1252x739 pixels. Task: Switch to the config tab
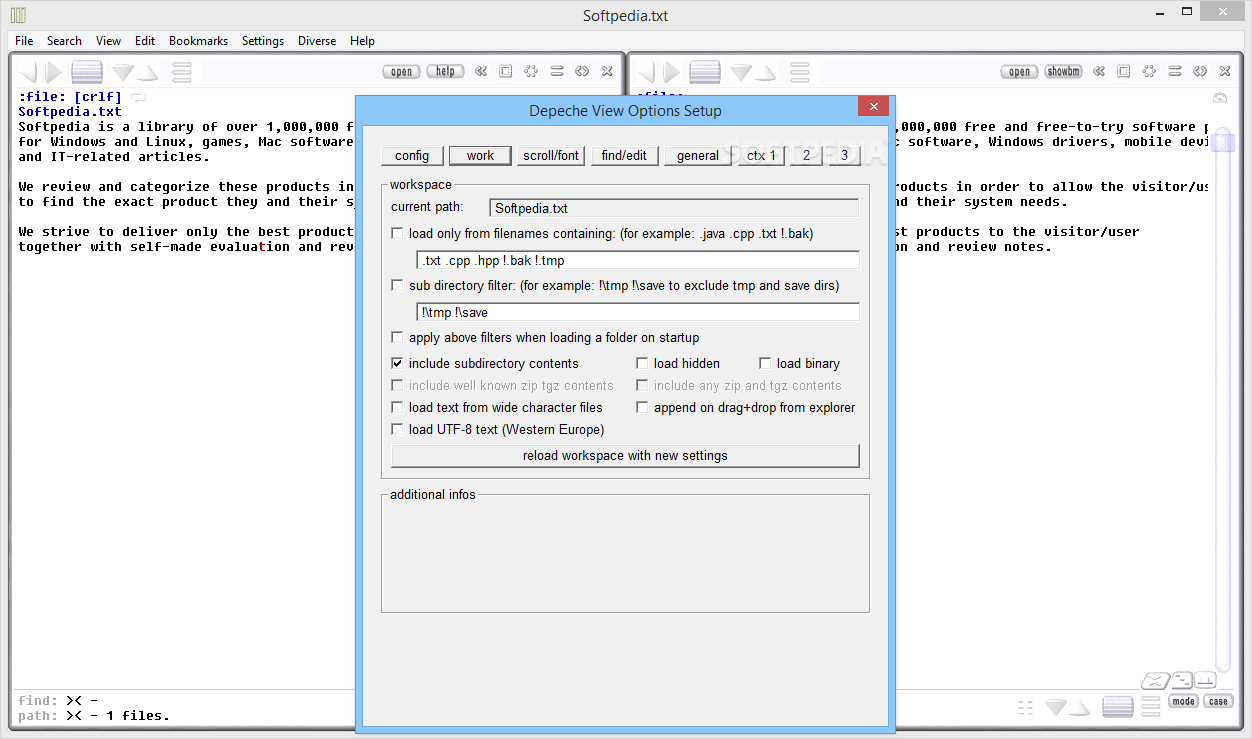click(412, 155)
